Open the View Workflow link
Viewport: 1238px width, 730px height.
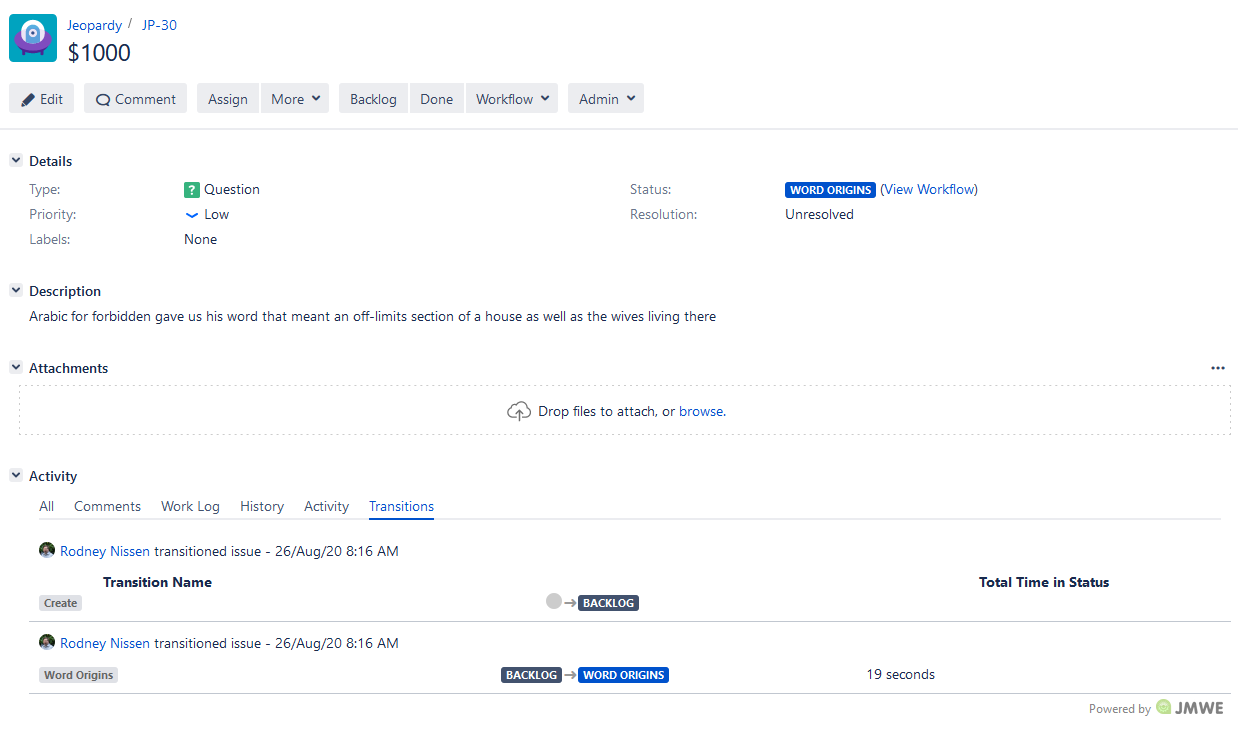929,189
